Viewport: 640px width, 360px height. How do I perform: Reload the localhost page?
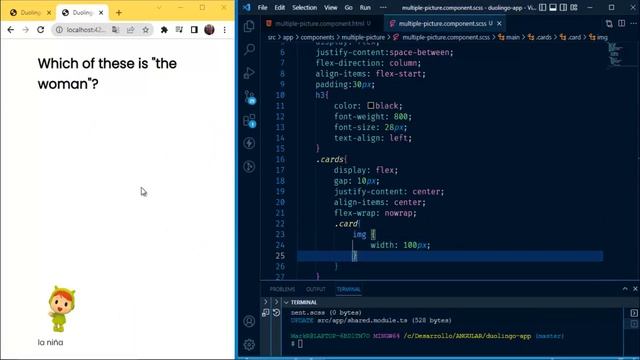[x=40, y=30]
